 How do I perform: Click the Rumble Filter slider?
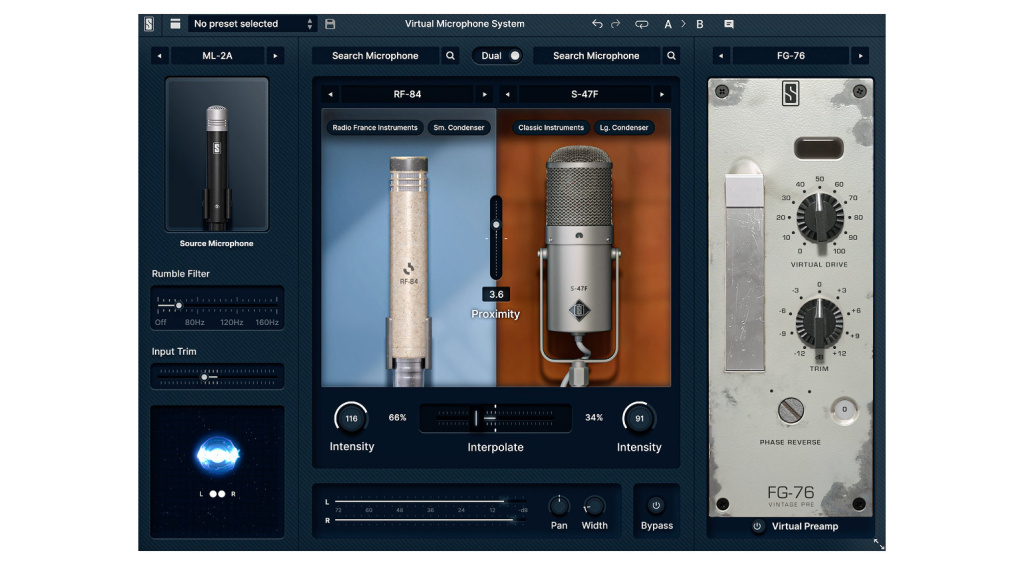pos(217,307)
